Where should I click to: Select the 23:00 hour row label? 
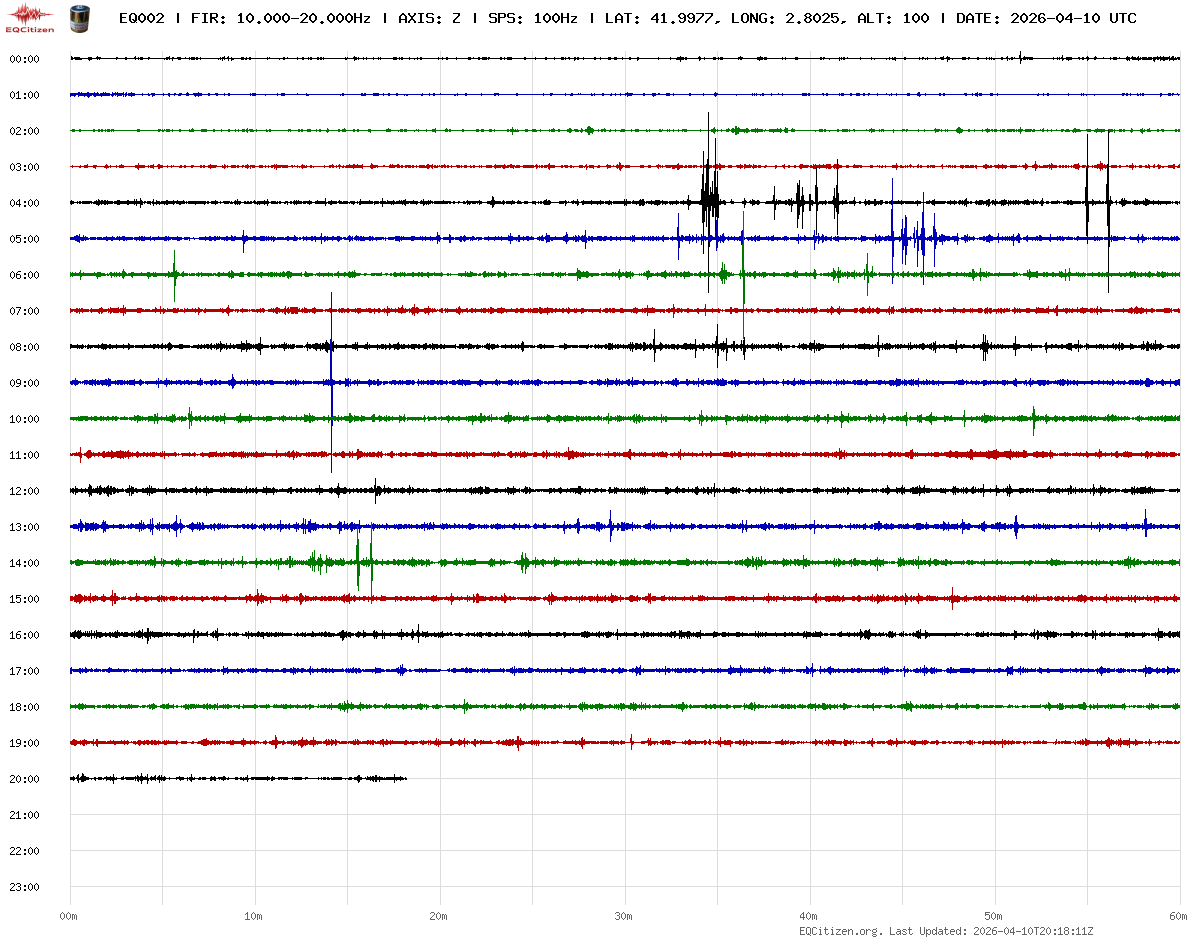pyautogui.click(x=24, y=887)
